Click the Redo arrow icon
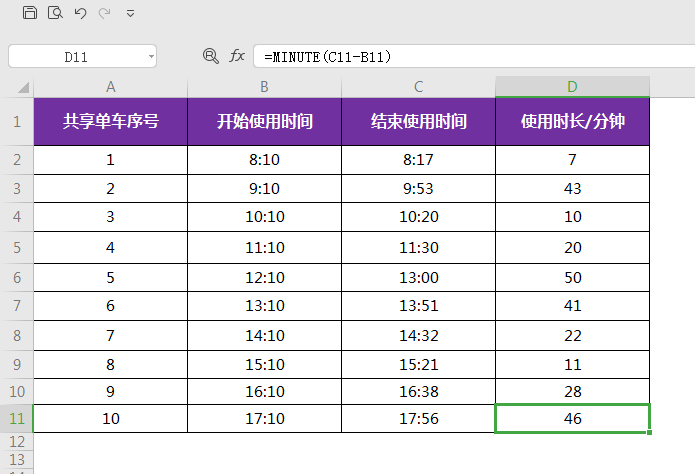This screenshot has height=474, width=695. tap(105, 13)
